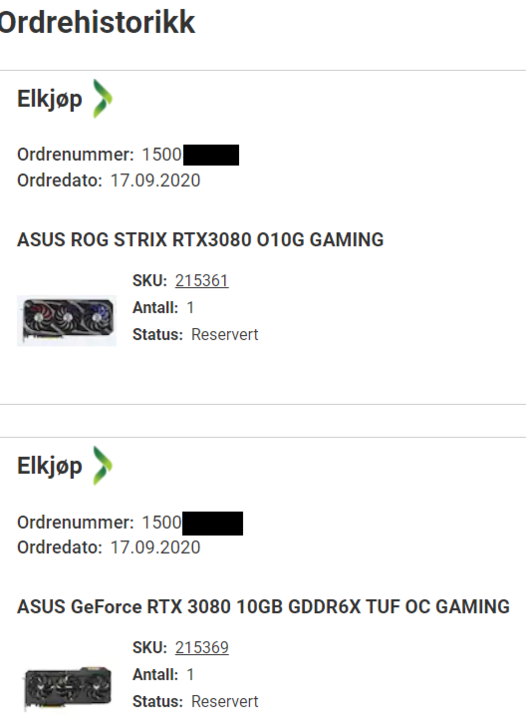Screen dimensions: 527x720
Task: Click the Reservert status of TUF OC order
Action: coord(224,701)
